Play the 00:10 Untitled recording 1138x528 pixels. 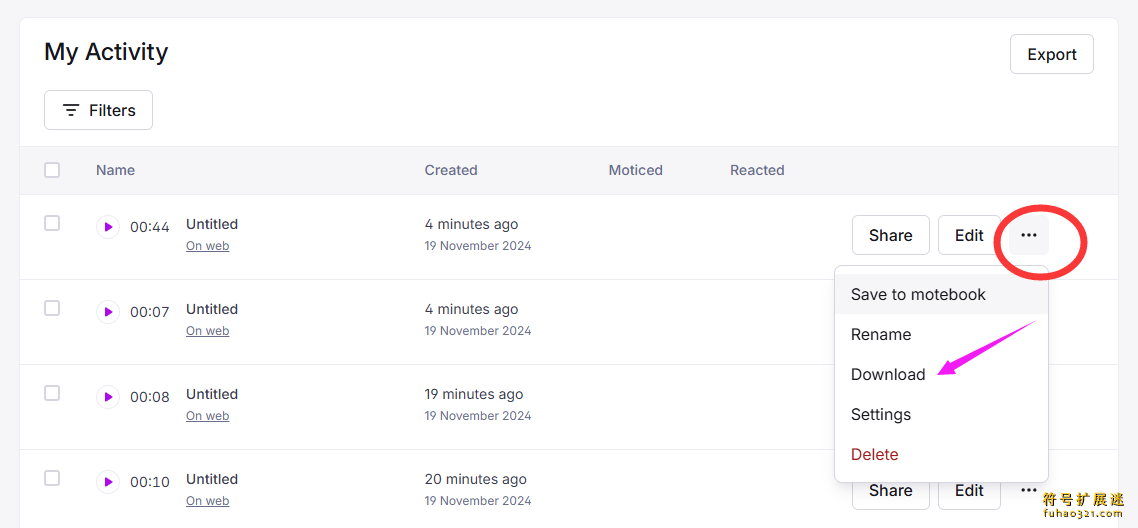tap(108, 482)
